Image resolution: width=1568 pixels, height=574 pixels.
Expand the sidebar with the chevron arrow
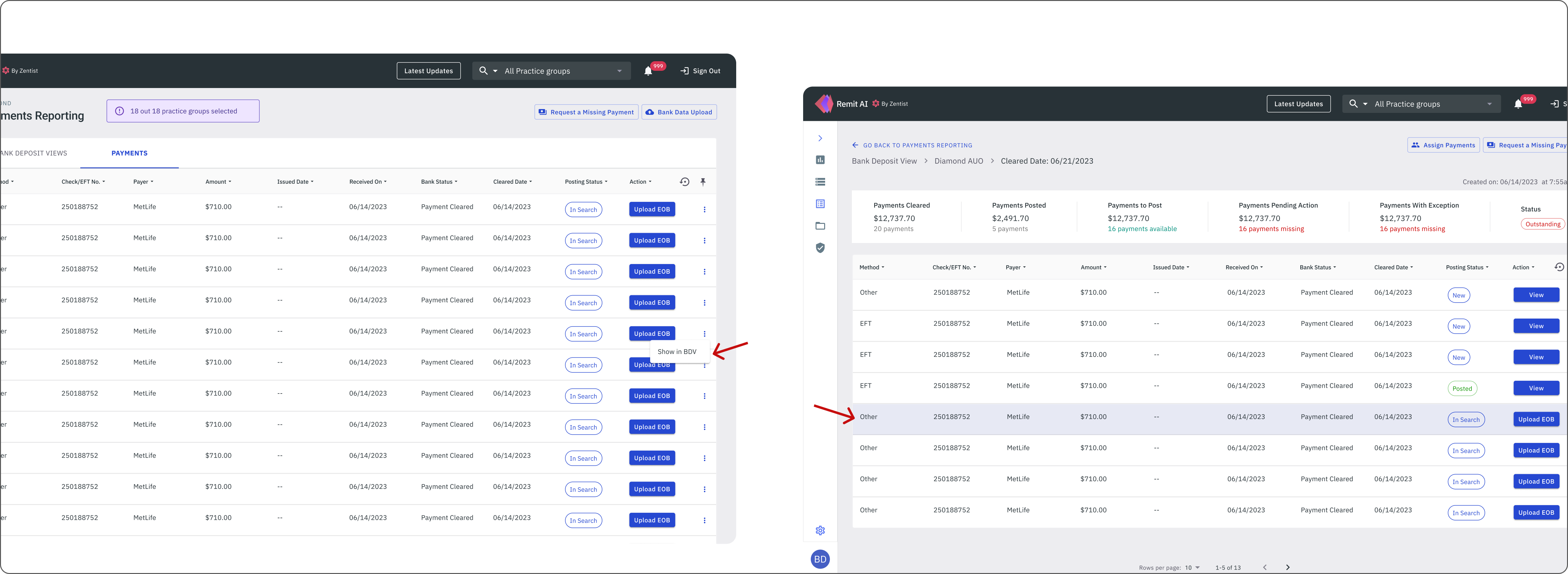(x=820, y=138)
